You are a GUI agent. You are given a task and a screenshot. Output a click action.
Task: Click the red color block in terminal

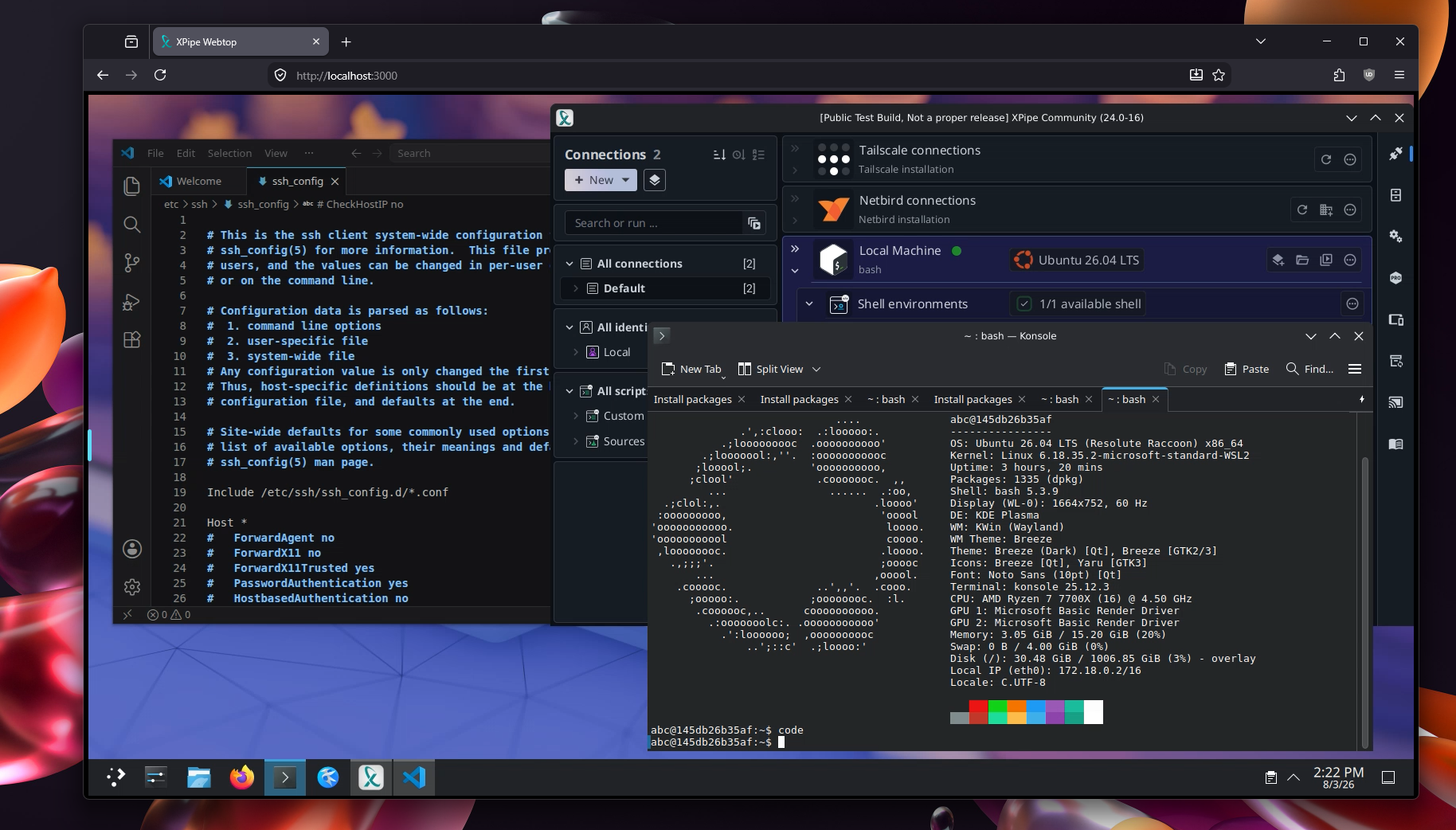(x=979, y=706)
